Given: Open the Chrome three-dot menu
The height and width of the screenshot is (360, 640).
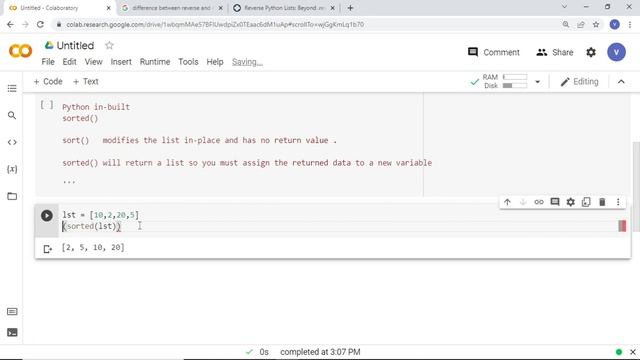Looking at the screenshot, I should click(630, 24).
